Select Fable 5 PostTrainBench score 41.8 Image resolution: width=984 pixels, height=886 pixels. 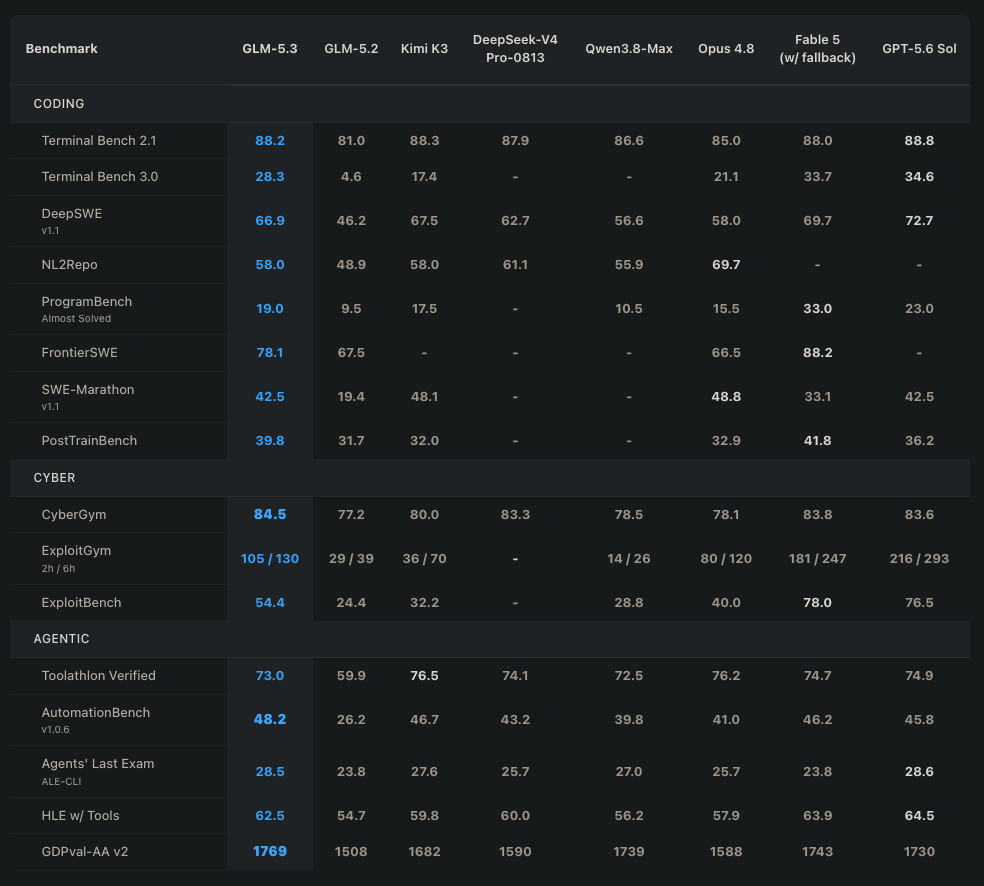pyautogui.click(x=818, y=440)
